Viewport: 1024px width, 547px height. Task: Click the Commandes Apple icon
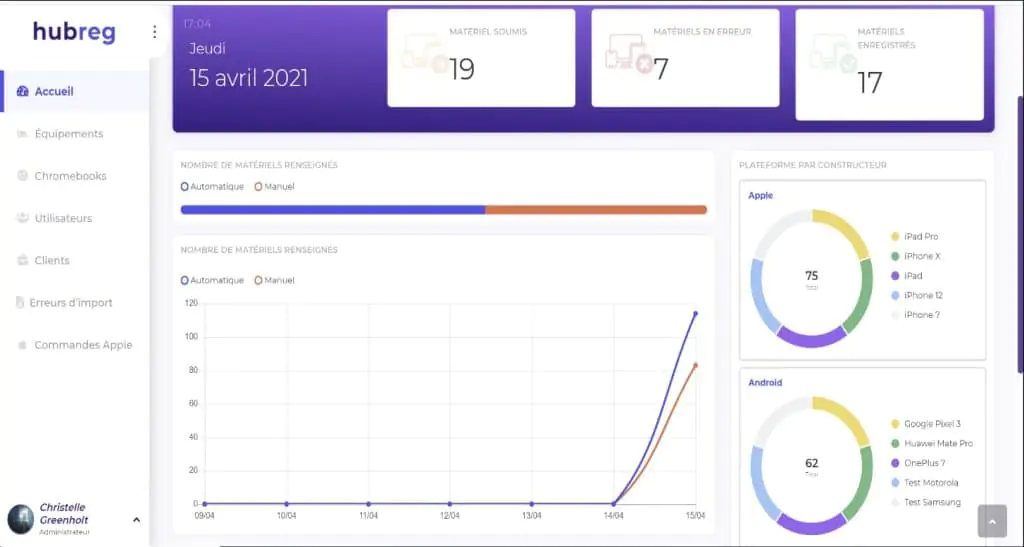[x=22, y=345]
